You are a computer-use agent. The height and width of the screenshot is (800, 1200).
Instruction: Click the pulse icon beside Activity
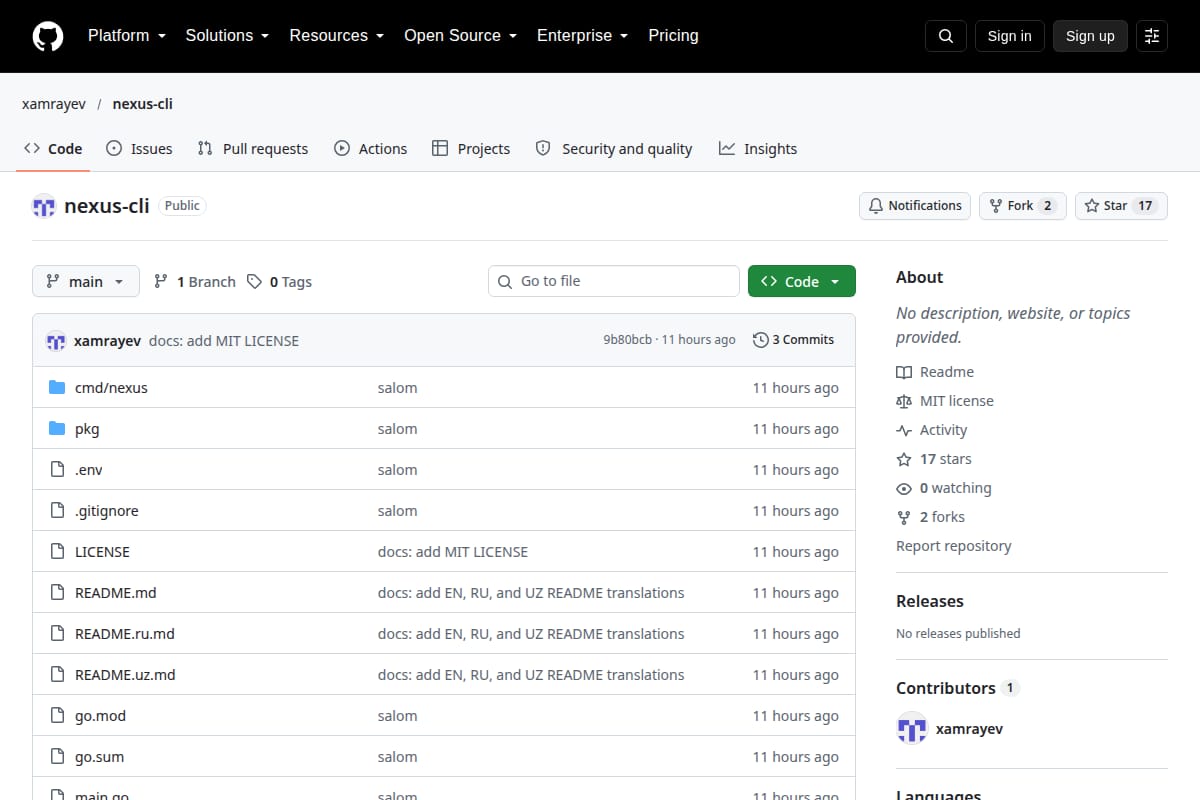[x=904, y=430]
